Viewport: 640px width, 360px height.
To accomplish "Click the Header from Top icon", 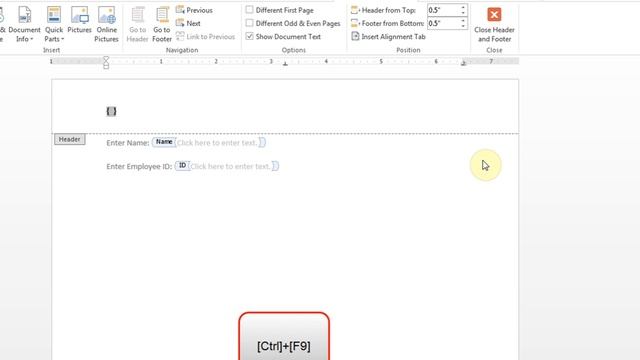I will click(355, 10).
